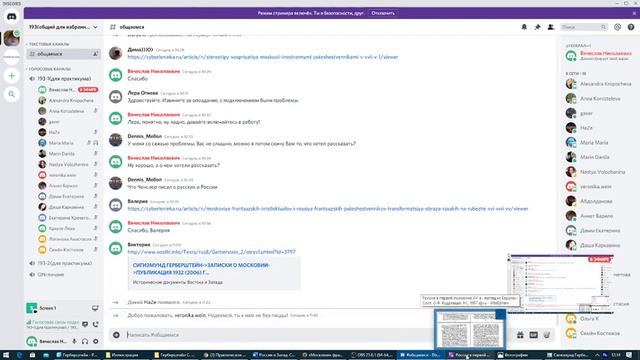The width and height of the screenshot is (640, 360).
Task: Click Вячеслав Николаевич user panel name
Action: click(53, 341)
